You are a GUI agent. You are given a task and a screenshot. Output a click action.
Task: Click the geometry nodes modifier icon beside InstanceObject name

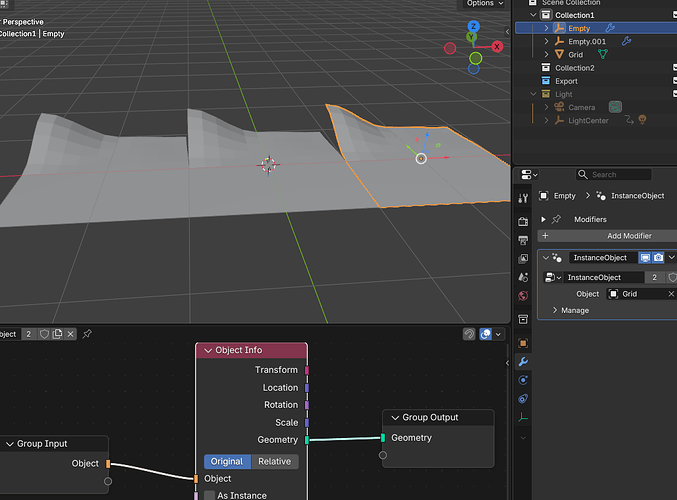[557, 258]
